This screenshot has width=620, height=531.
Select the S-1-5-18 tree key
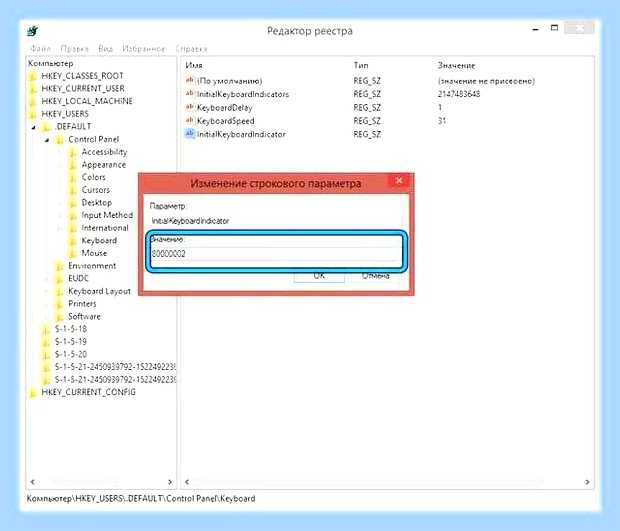coord(71,329)
